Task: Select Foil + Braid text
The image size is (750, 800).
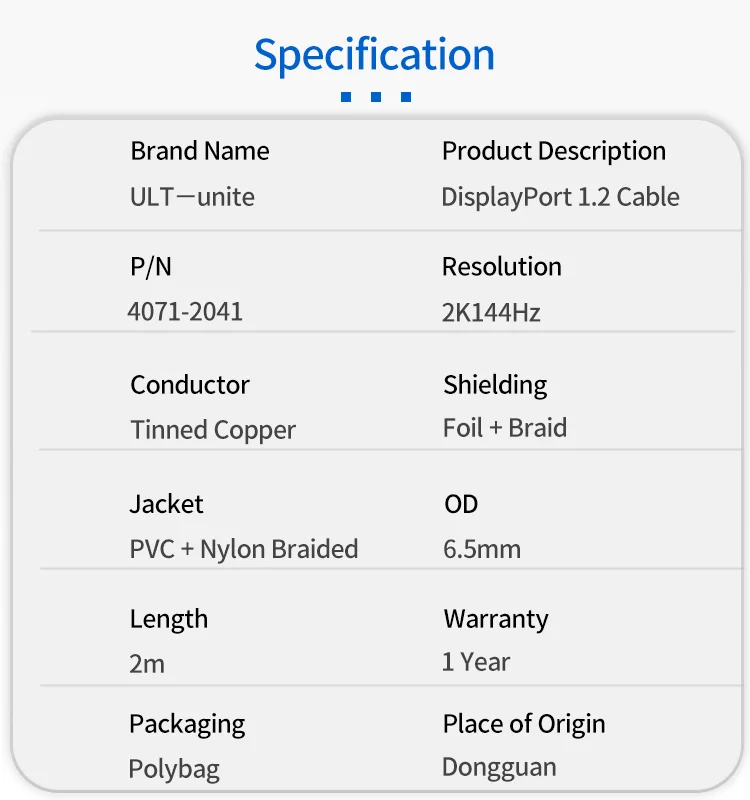Action: [x=505, y=428]
